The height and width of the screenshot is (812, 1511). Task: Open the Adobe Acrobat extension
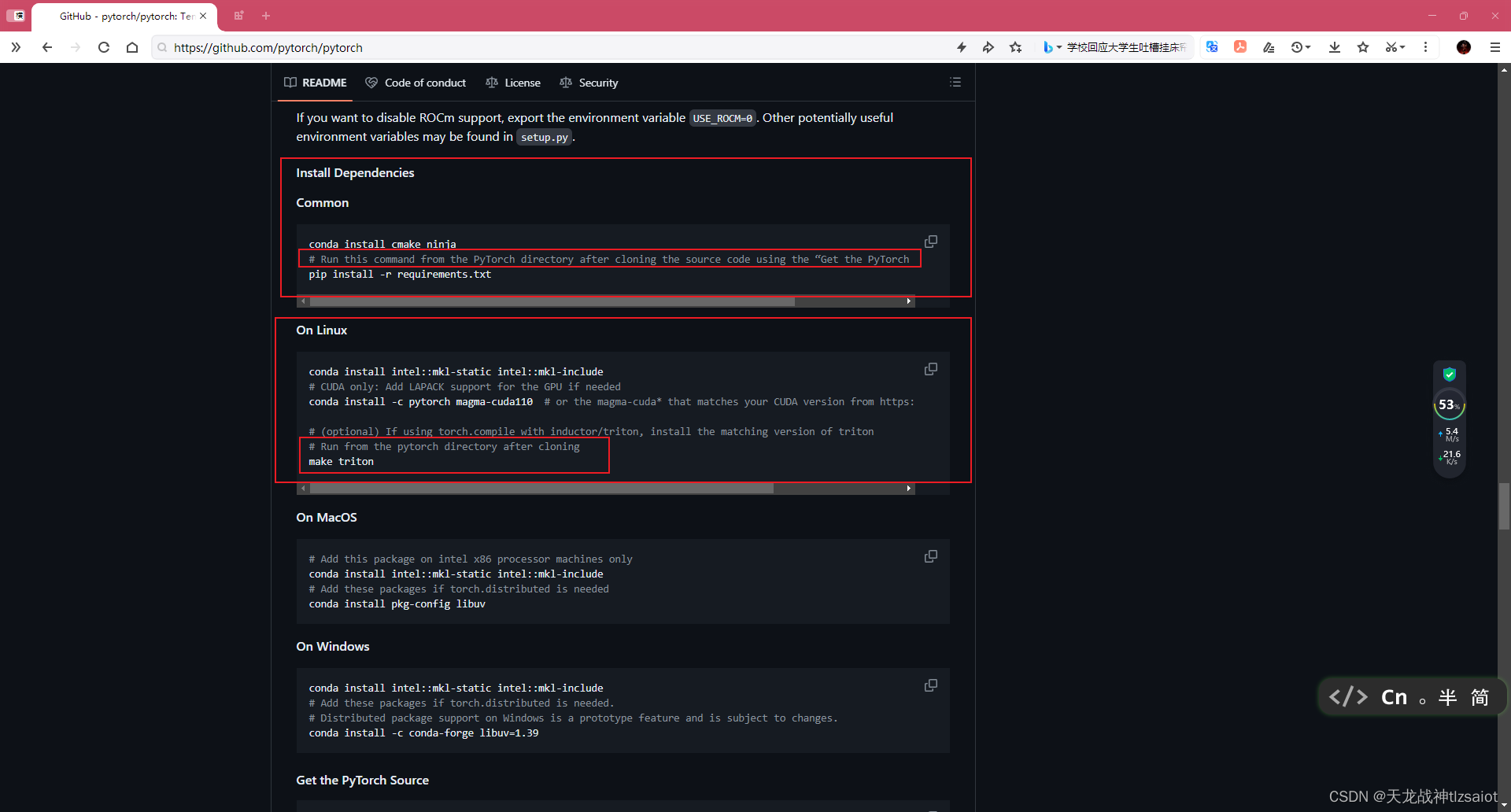point(1241,47)
